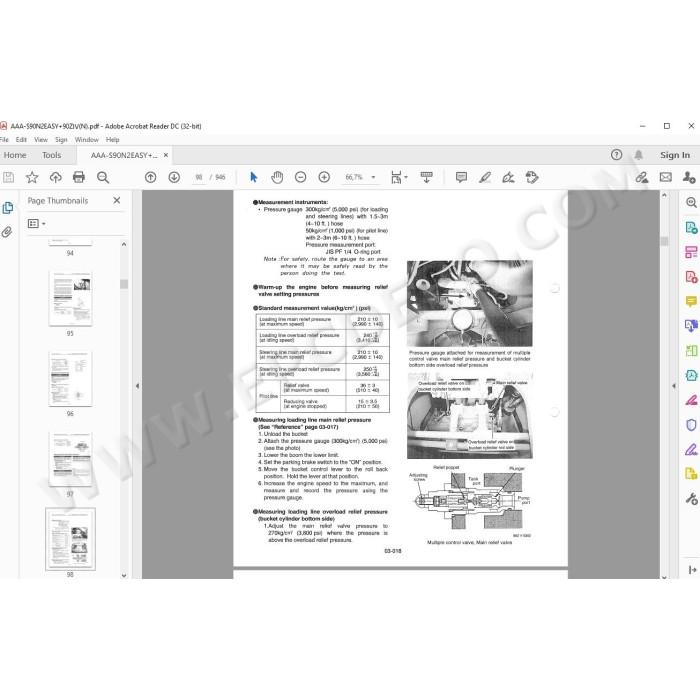Print the document
Screen dimensions: 700x700
79,178
